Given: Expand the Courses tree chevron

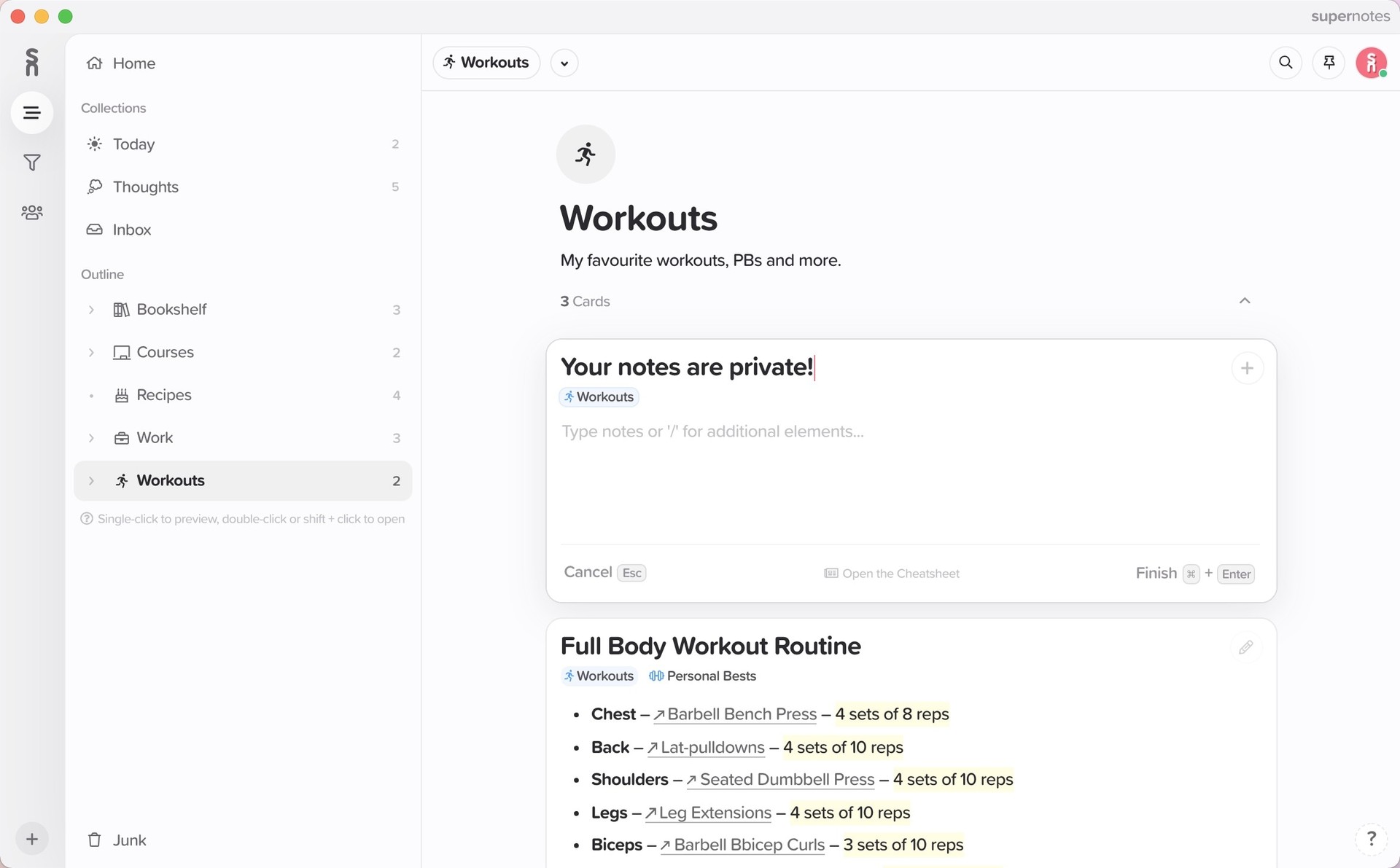Looking at the screenshot, I should coord(91,353).
